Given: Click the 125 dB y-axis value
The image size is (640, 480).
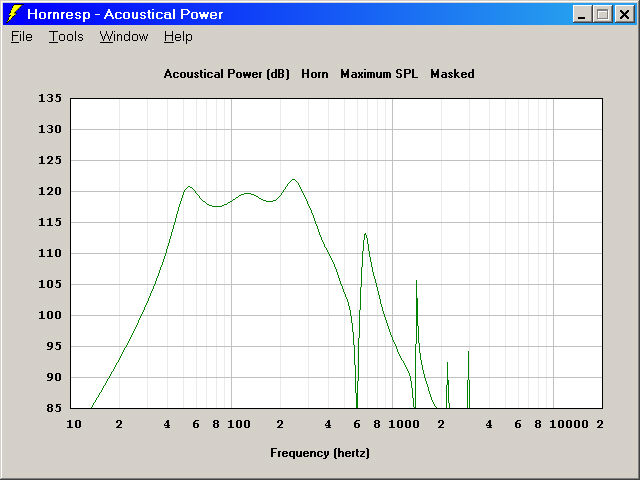Looking at the screenshot, I should tap(50, 160).
